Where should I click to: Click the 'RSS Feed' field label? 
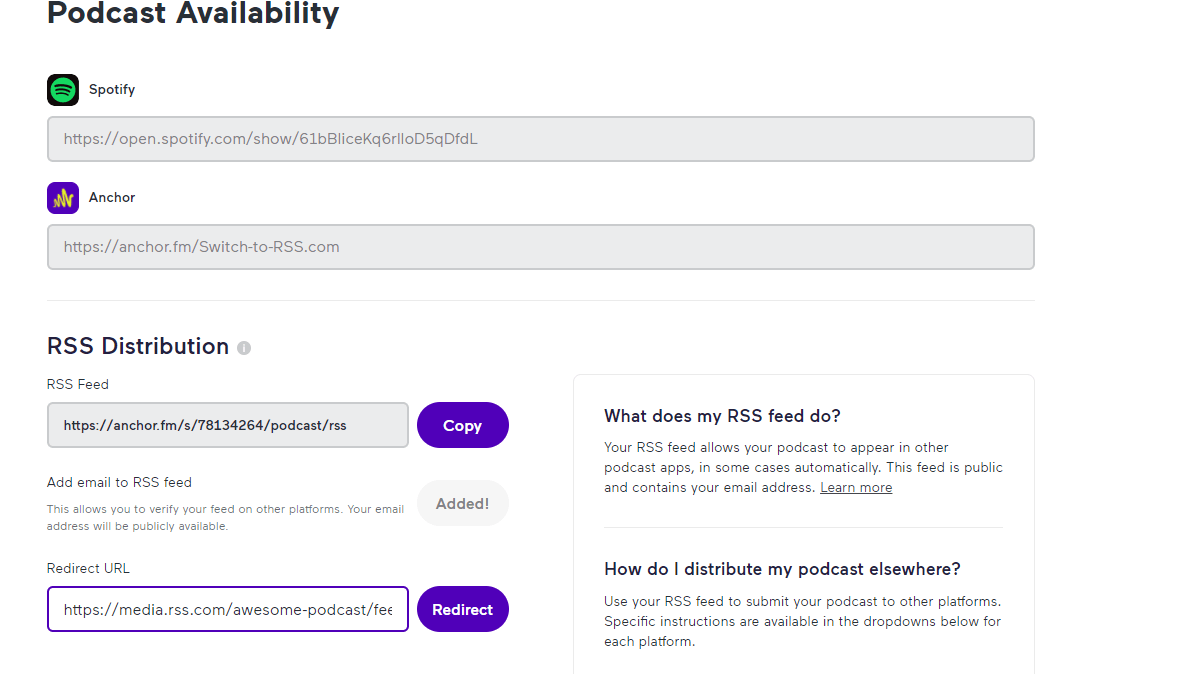[78, 384]
